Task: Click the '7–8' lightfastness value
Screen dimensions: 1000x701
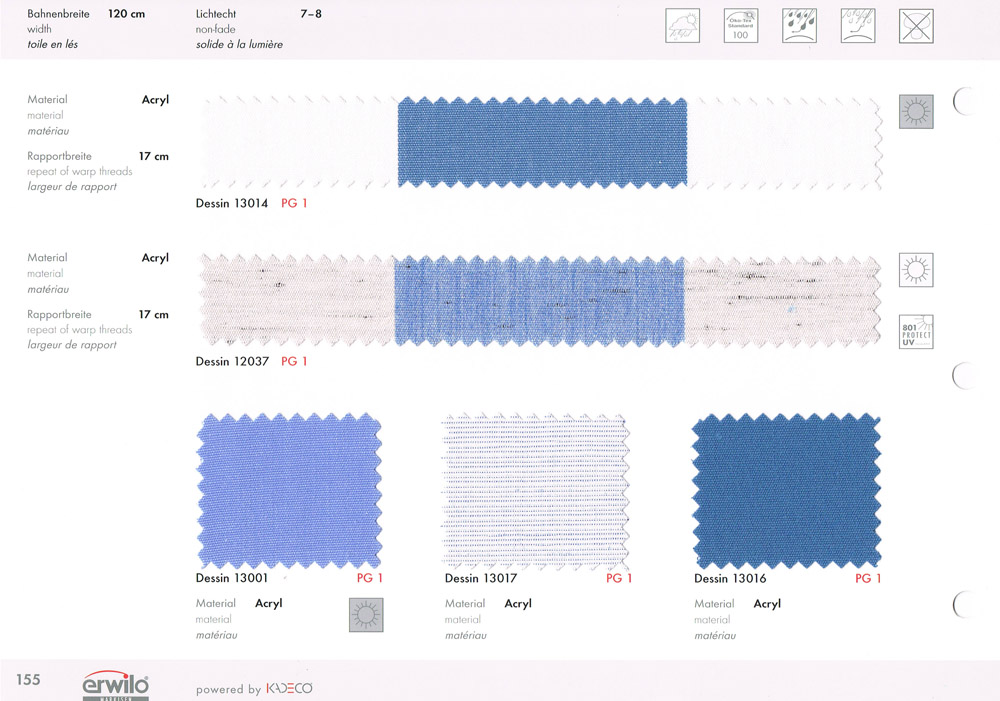Action: (311, 13)
